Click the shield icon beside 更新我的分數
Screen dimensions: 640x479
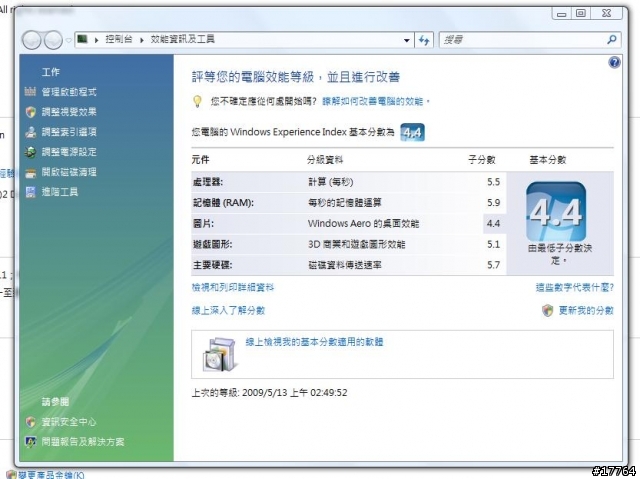click(x=547, y=310)
